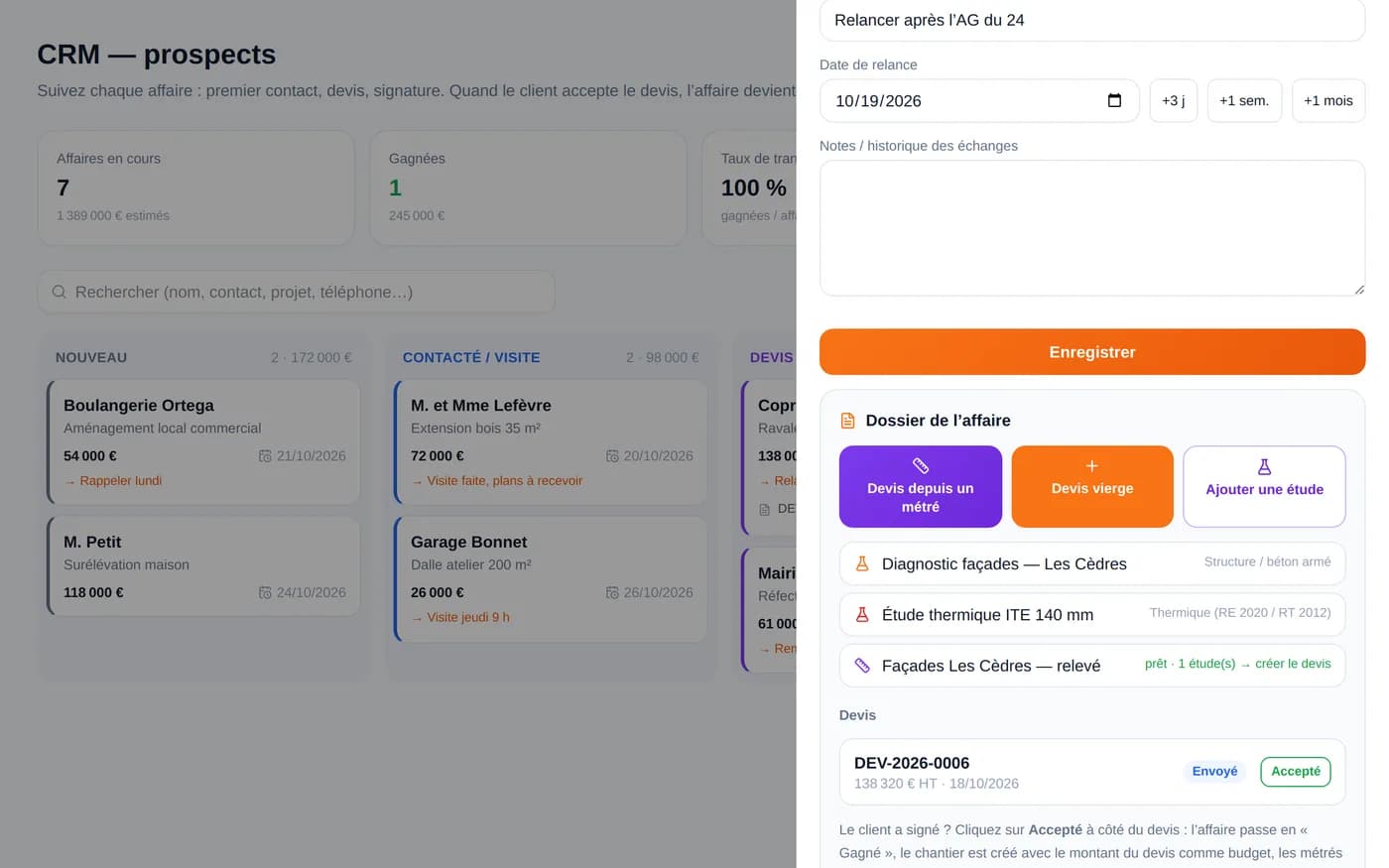This screenshot has height=868, width=1389.
Task: Click the CONTACTÉ / VISITE column header
Action: coord(471,357)
